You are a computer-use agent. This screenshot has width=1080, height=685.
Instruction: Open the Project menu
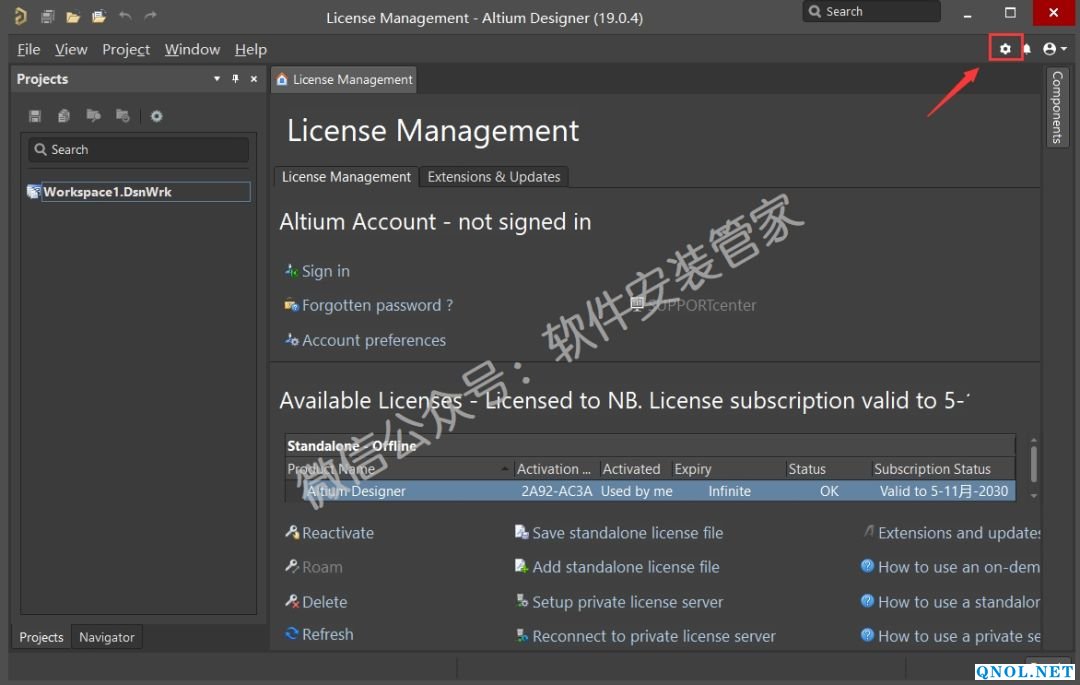coord(126,49)
